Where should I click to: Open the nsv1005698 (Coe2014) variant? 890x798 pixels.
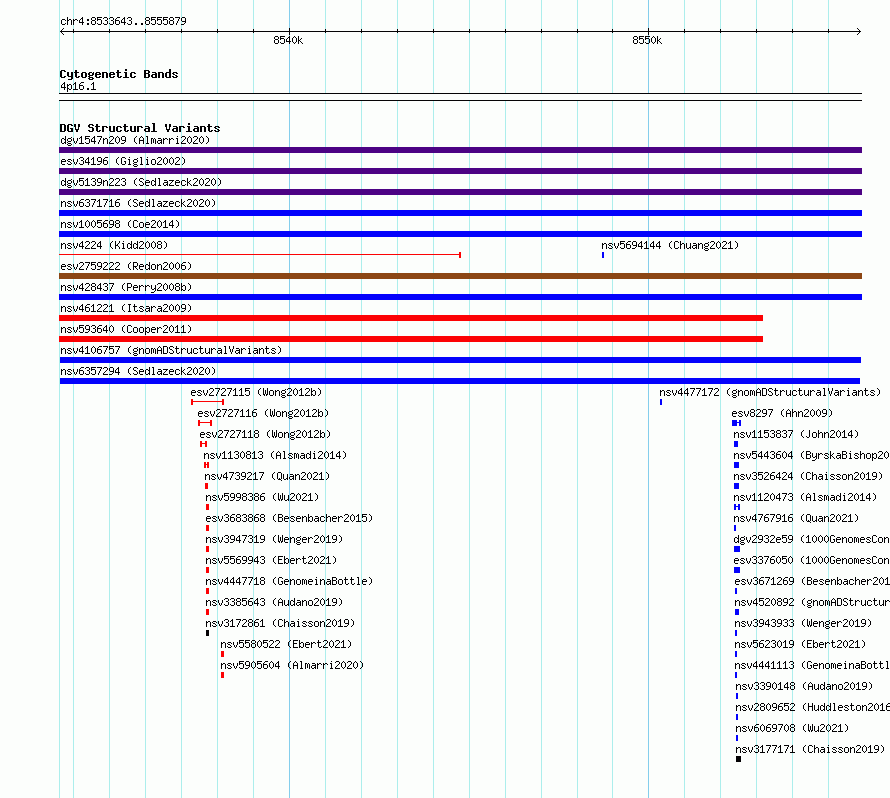coord(120,224)
